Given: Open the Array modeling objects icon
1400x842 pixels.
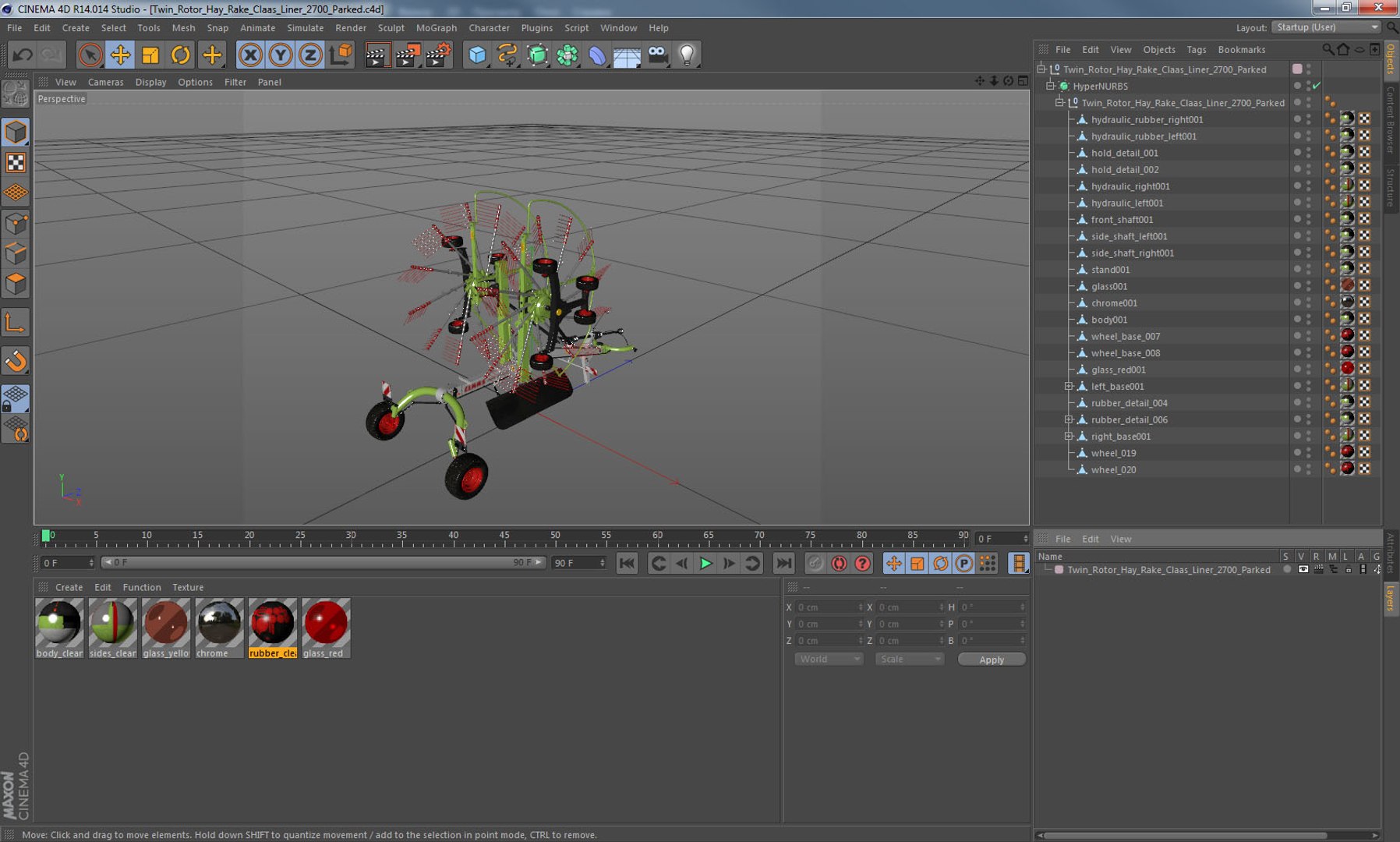Looking at the screenshot, I should [x=567, y=55].
